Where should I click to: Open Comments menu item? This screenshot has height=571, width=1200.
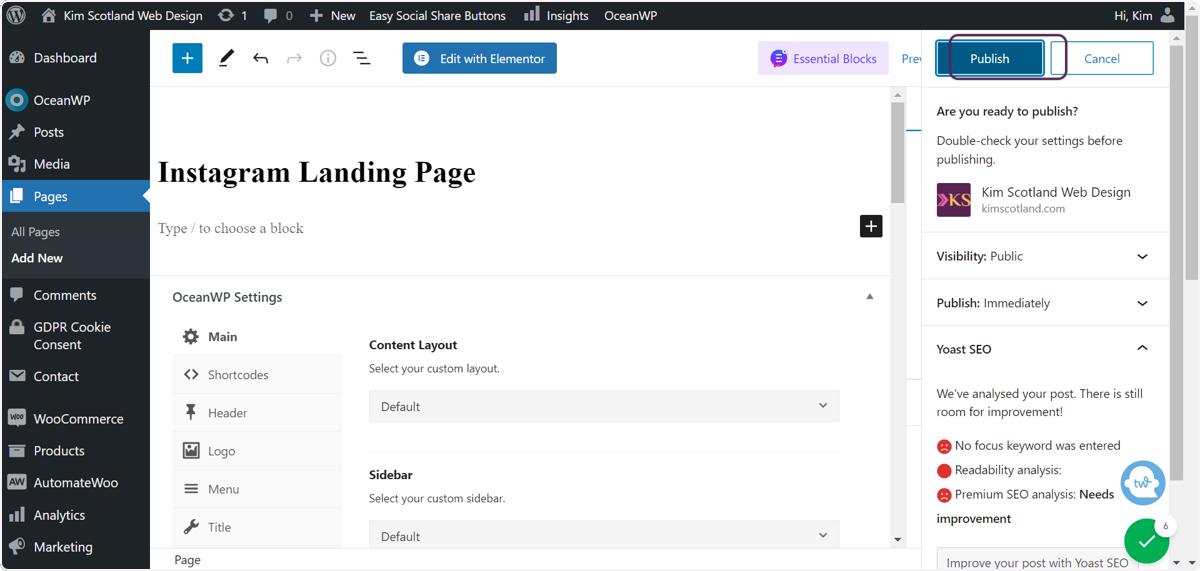point(75,295)
